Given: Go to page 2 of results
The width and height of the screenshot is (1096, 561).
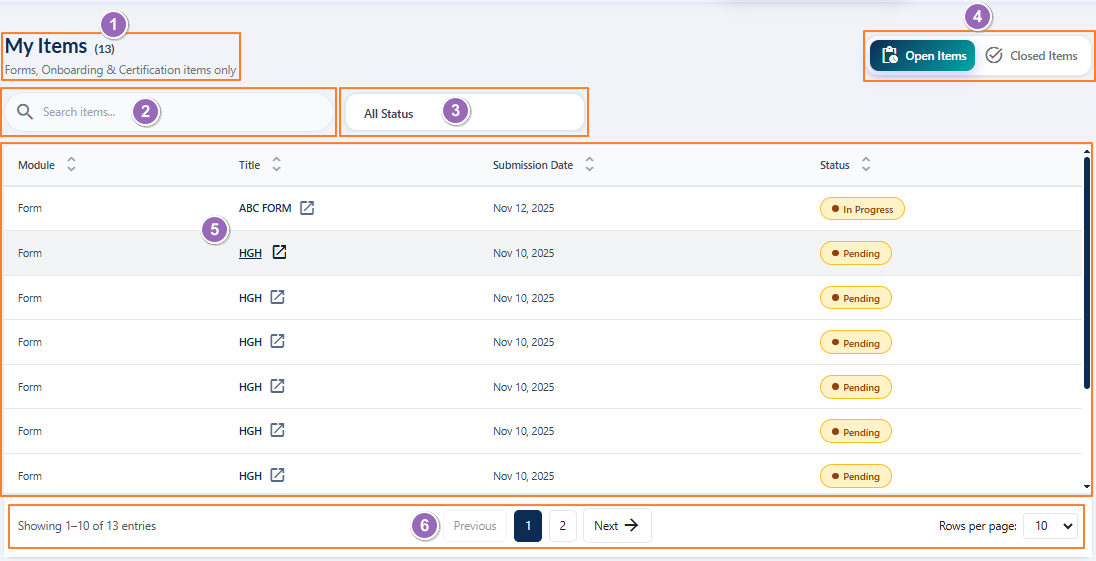Looking at the screenshot, I should click(x=563, y=526).
